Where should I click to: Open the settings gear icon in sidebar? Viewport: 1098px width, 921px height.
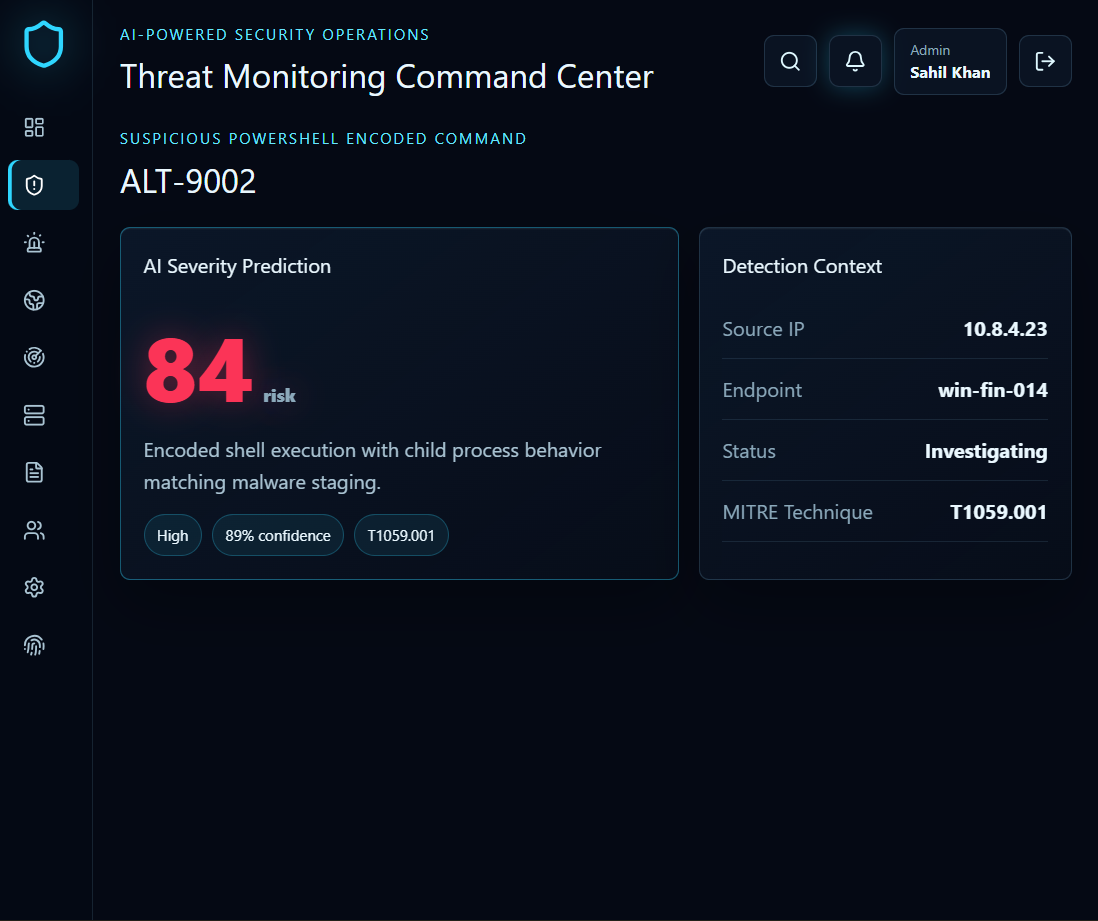click(34, 587)
